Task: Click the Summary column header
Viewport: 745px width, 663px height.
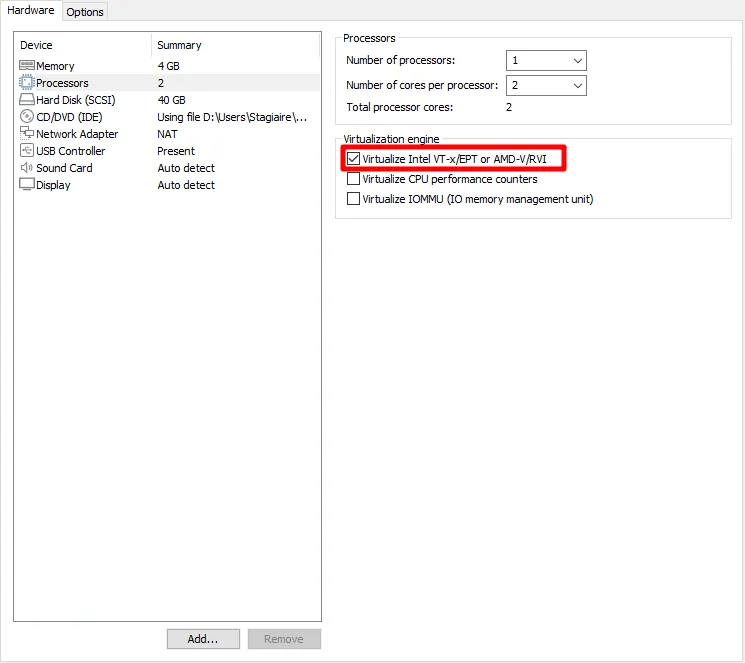Action: click(179, 45)
